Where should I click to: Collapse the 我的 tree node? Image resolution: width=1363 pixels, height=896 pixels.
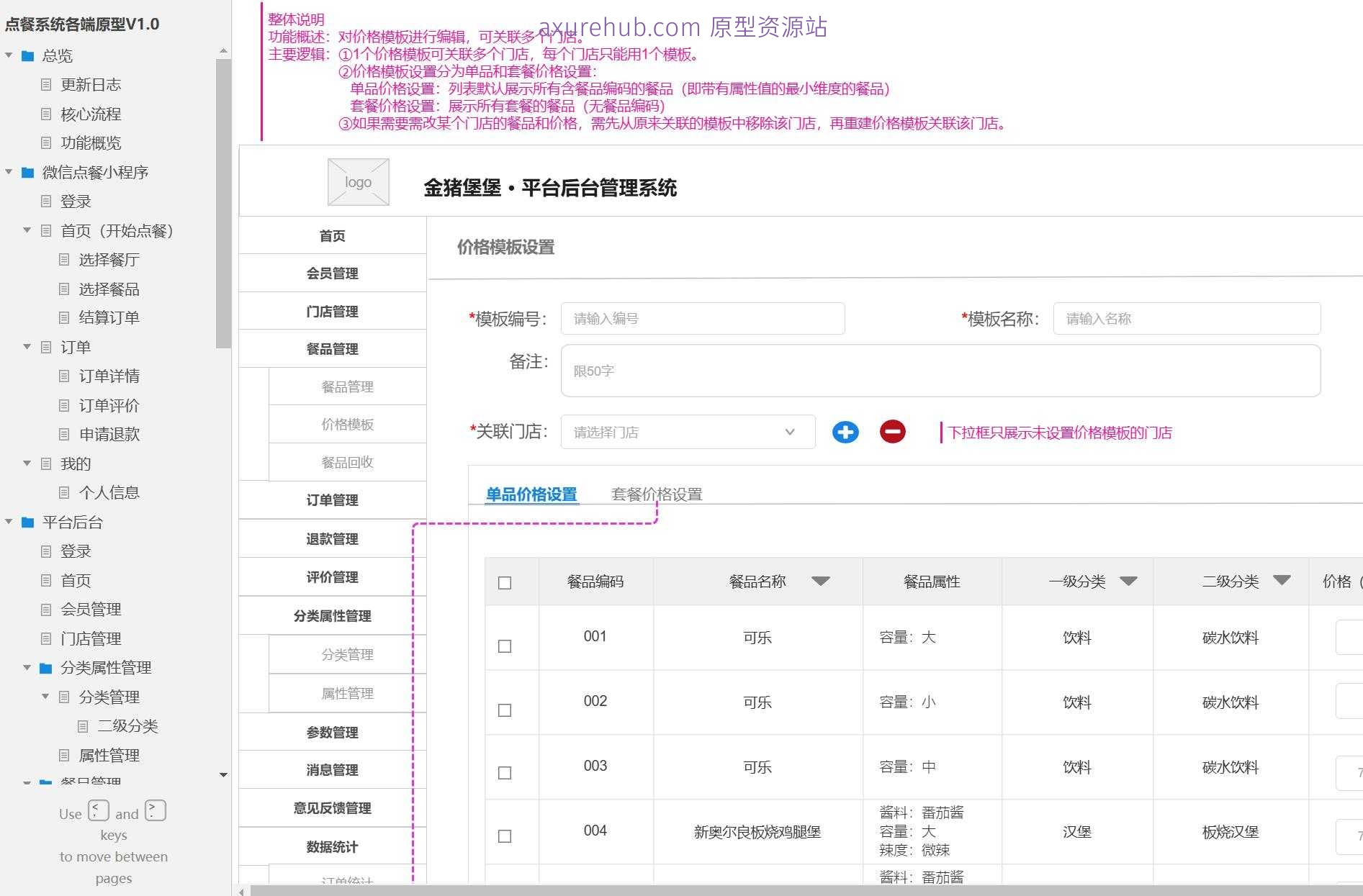(x=27, y=463)
